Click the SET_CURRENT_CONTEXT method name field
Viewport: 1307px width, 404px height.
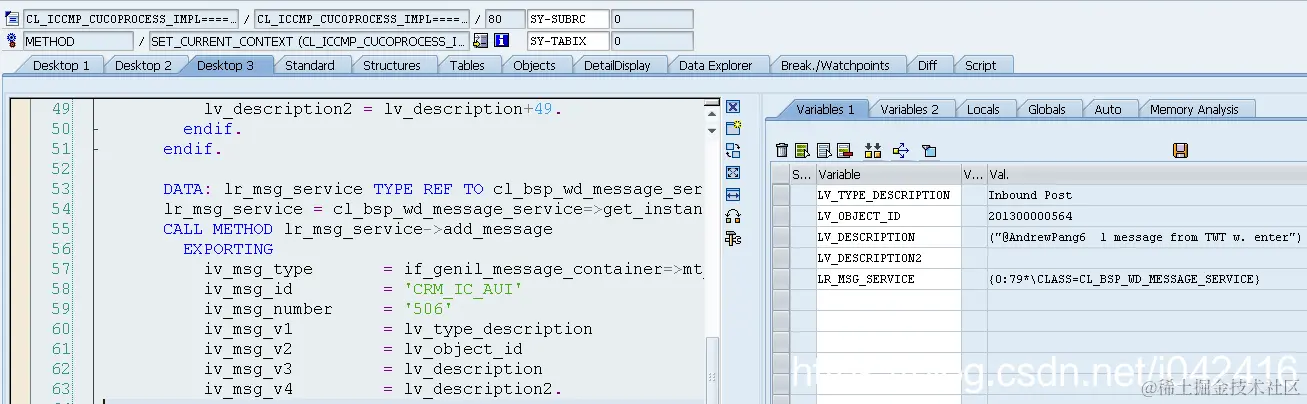pos(309,41)
